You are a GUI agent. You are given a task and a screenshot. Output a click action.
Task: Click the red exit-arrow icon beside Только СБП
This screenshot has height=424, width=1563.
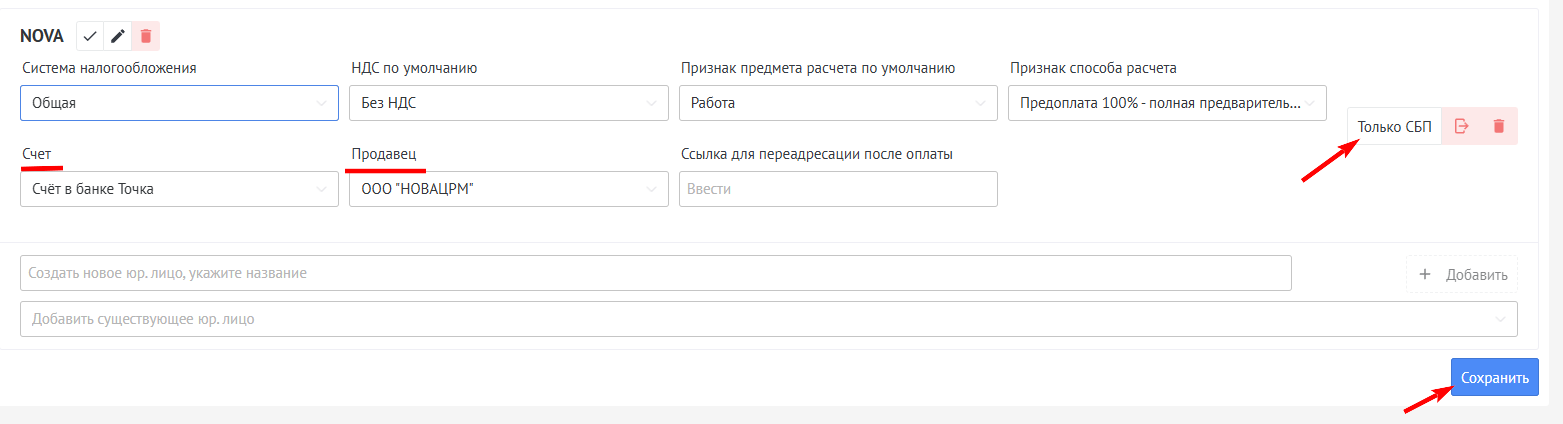point(1461,126)
